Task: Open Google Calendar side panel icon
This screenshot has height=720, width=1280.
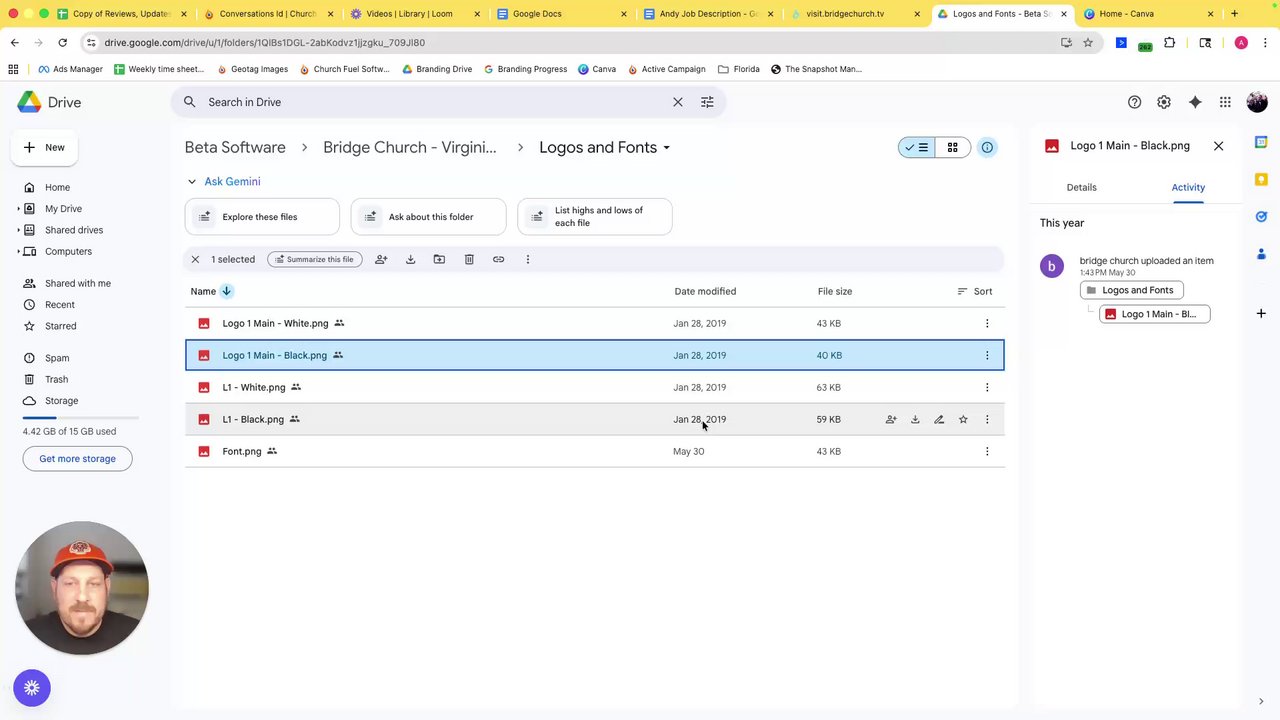Action: [x=1261, y=143]
